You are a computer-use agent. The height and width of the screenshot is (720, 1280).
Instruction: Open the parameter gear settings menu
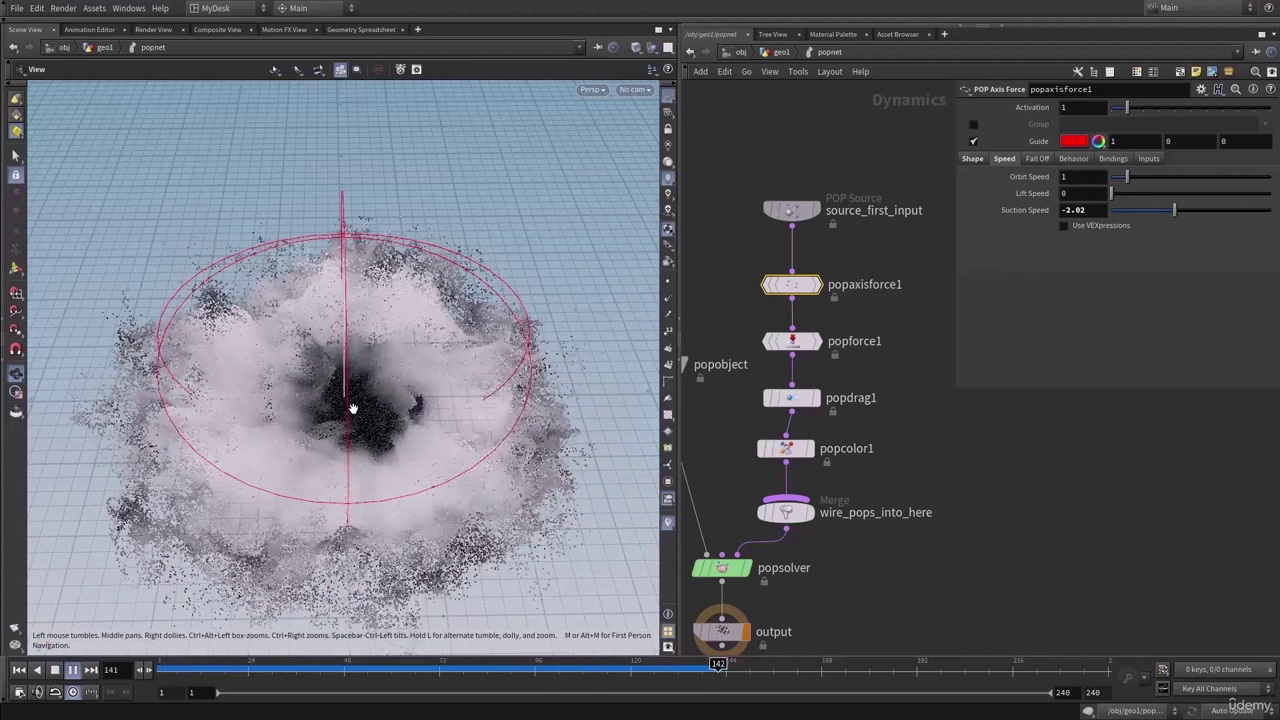click(1201, 89)
